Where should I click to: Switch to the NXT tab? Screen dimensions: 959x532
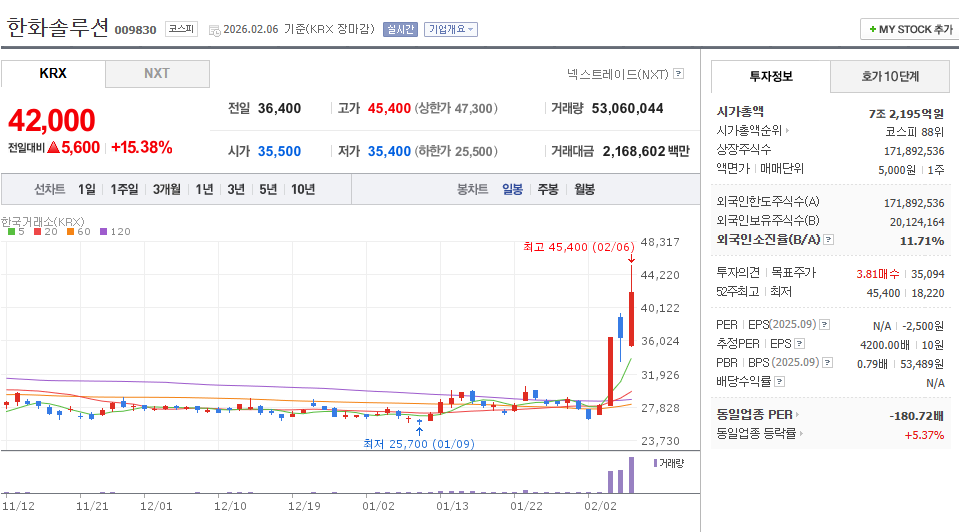click(157, 73)
